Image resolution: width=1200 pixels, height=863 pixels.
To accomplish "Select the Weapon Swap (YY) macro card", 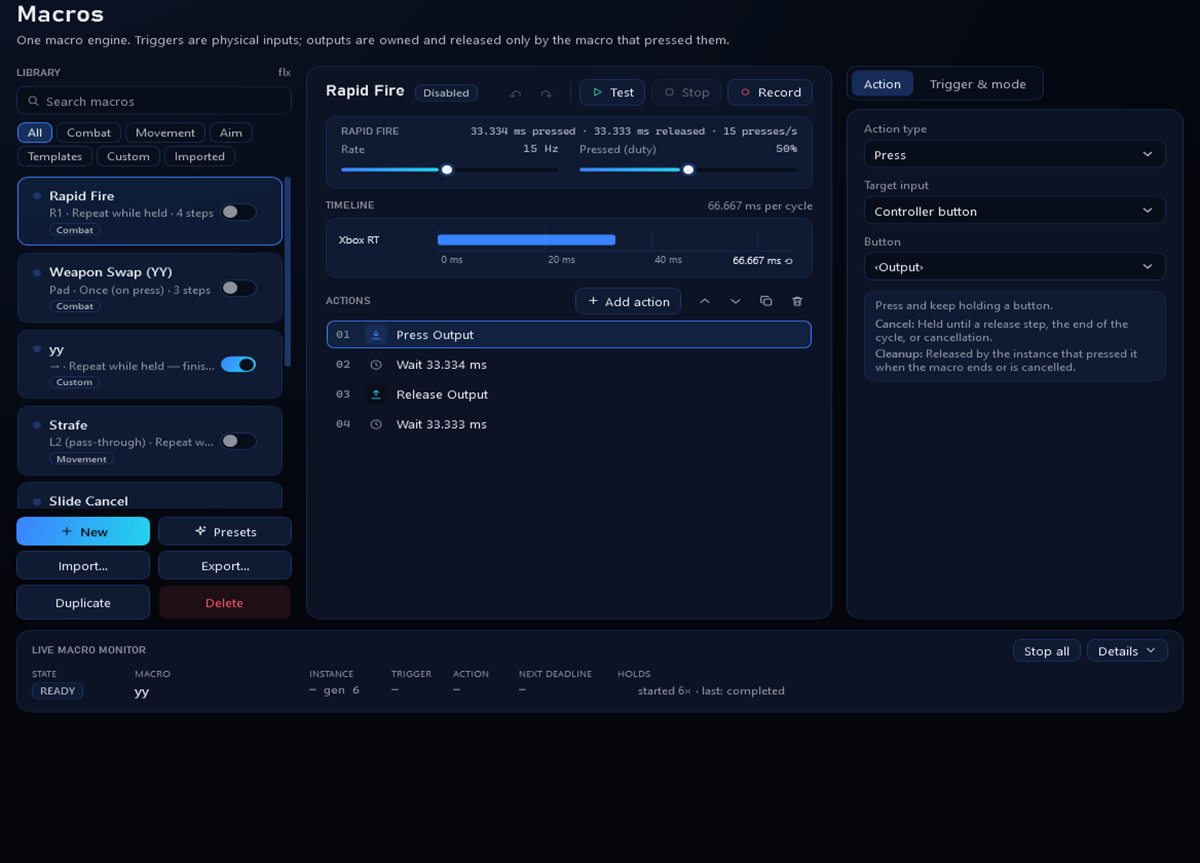I will pyautogui.click(x=150, y=288).
